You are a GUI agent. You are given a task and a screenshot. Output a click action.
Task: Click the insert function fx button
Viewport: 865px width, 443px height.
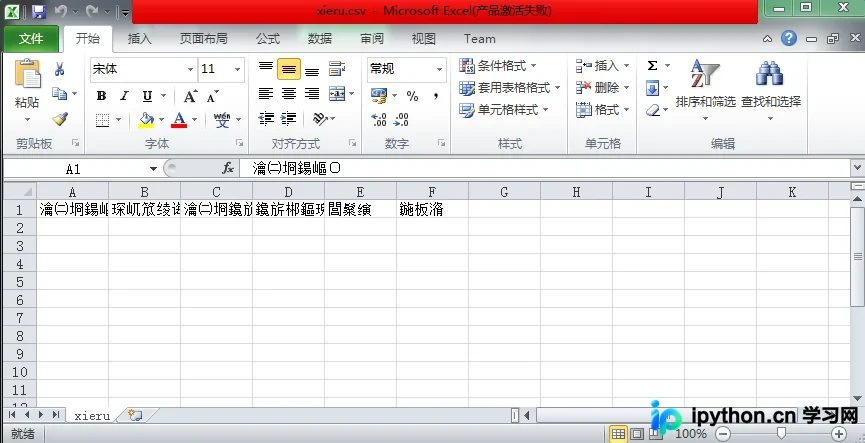(228, 168)
